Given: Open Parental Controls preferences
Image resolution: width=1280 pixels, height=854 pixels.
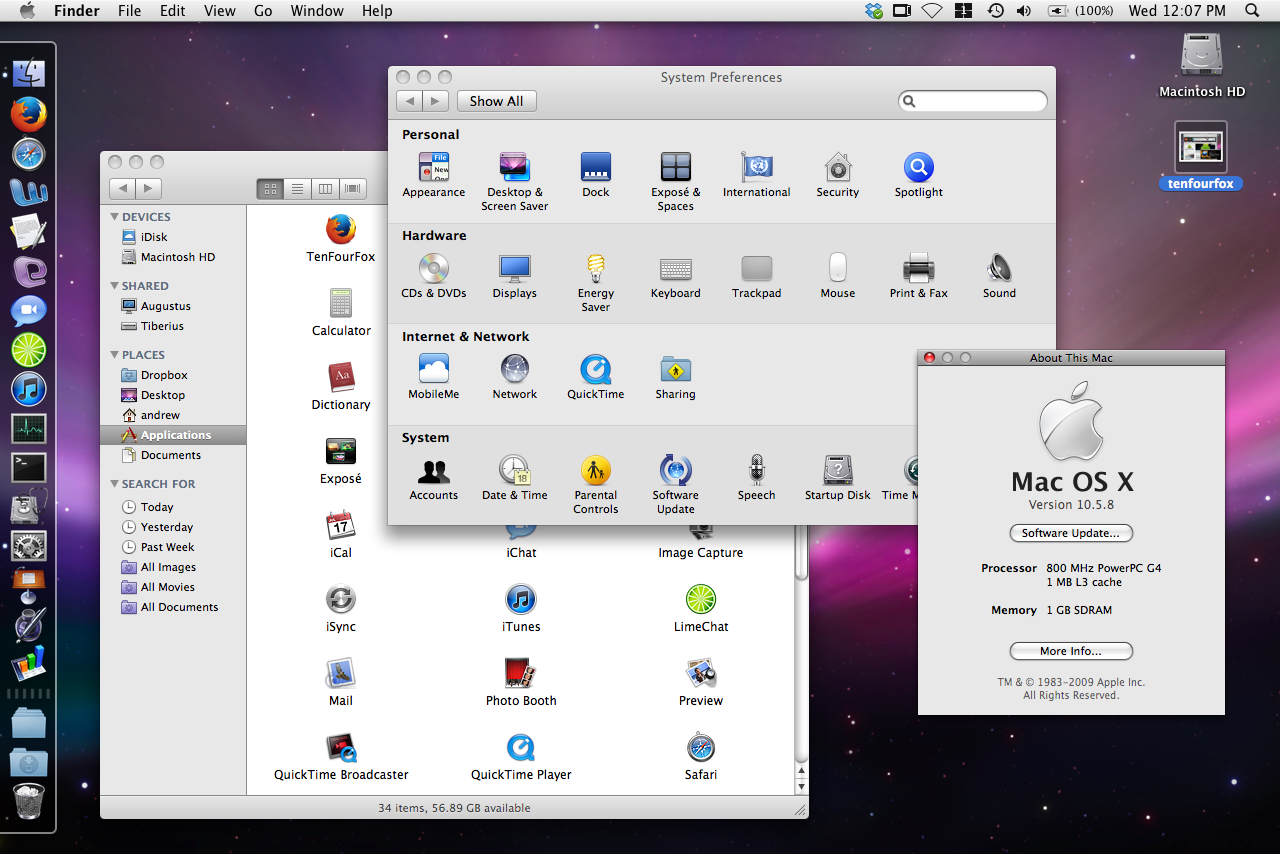Looking at the screenshot, I should [x=595, y=470].
